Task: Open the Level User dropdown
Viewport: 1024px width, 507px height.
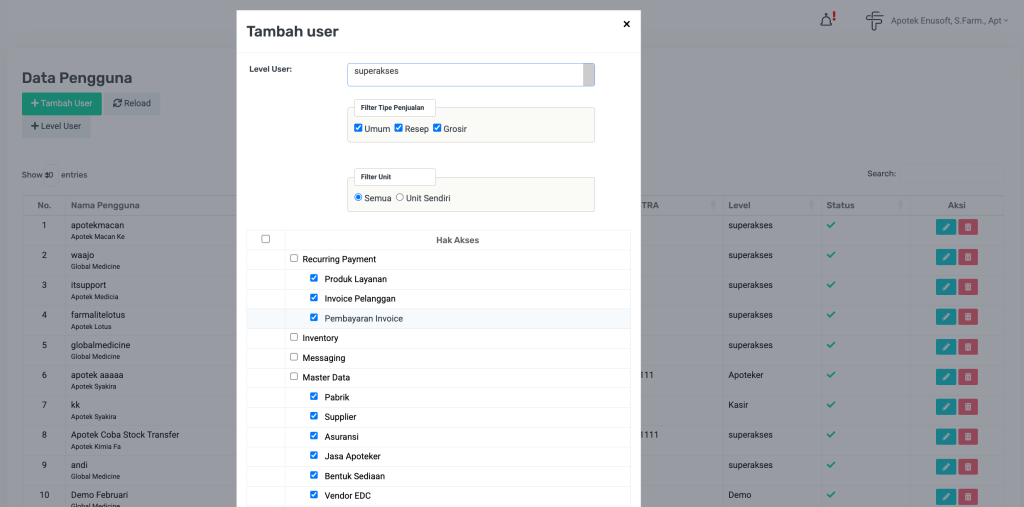Action: pos(470,75)
